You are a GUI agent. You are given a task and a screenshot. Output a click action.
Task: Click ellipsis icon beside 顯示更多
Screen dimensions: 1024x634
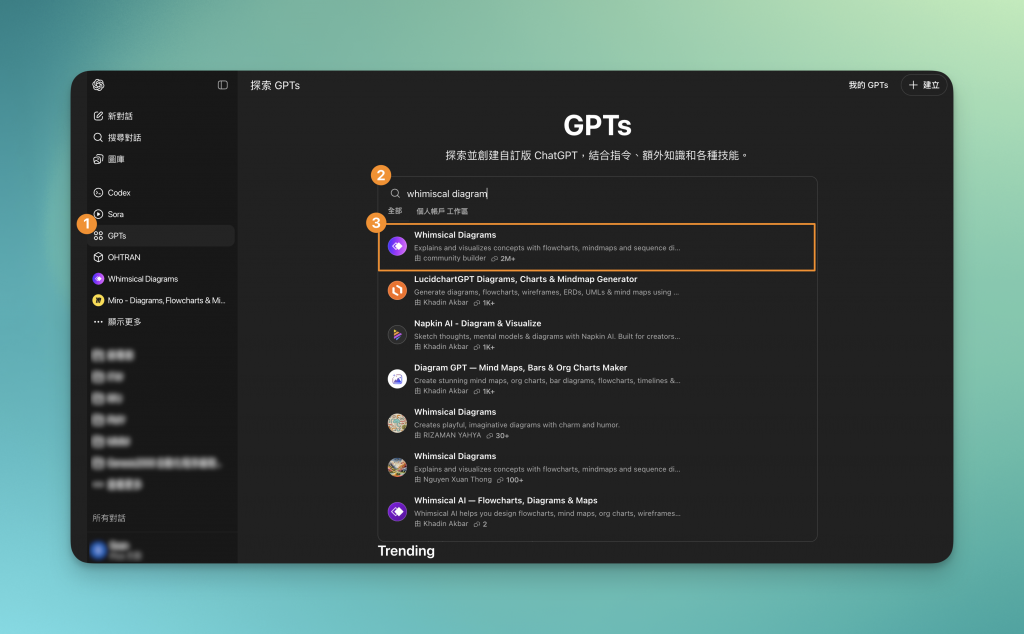(98, 322)
